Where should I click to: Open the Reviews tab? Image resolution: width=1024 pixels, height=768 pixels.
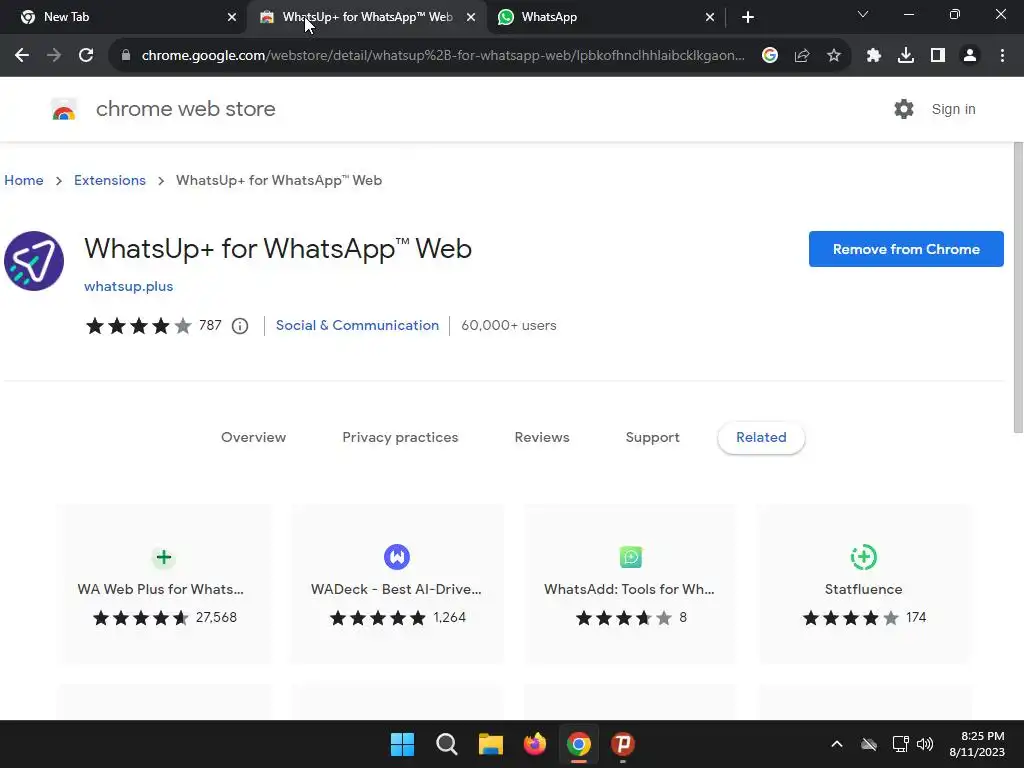pyautogui.click(x=542, y=438)
